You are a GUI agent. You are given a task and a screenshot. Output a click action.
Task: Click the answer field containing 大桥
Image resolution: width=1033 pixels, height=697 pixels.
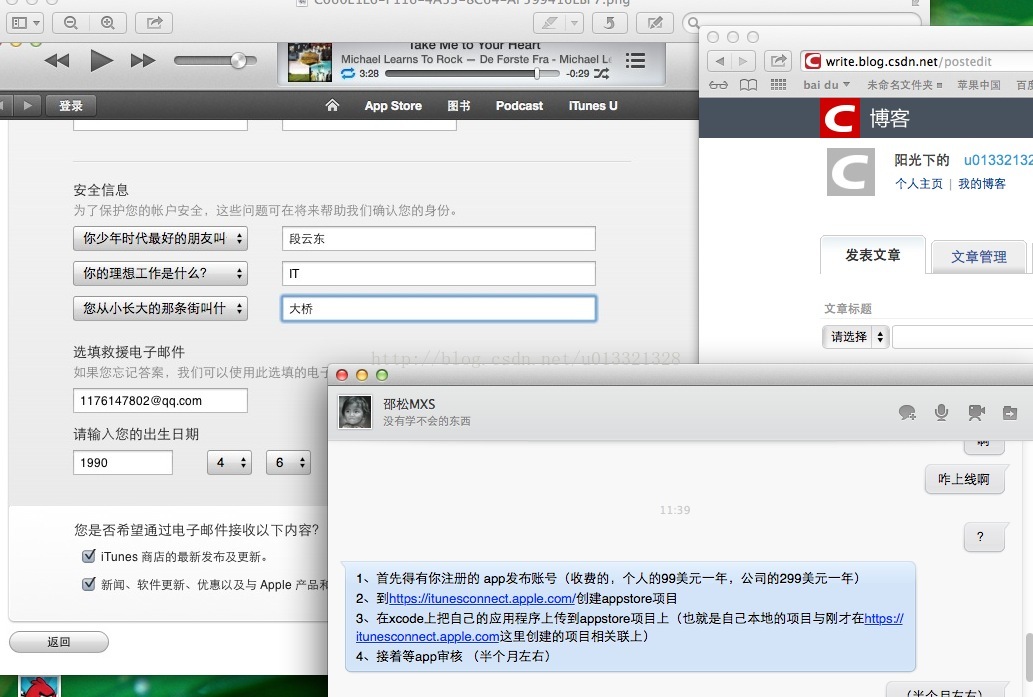pos(439,308)
